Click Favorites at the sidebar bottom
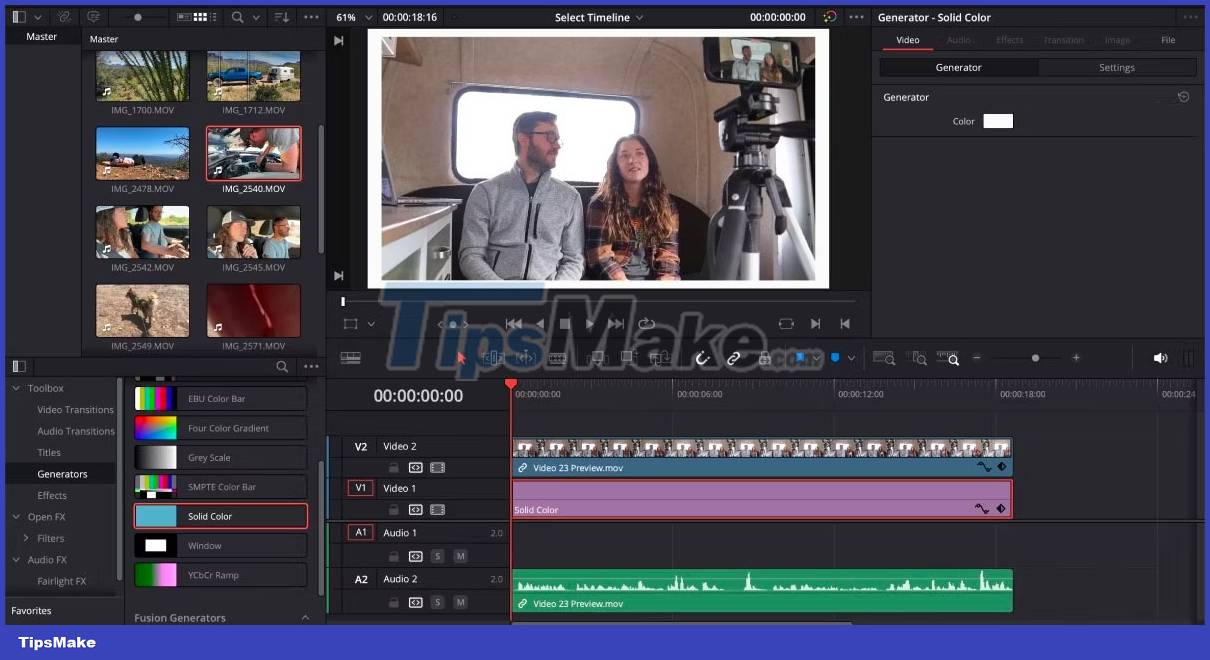This screenshot has width=1210, height=660. point(31,610)
